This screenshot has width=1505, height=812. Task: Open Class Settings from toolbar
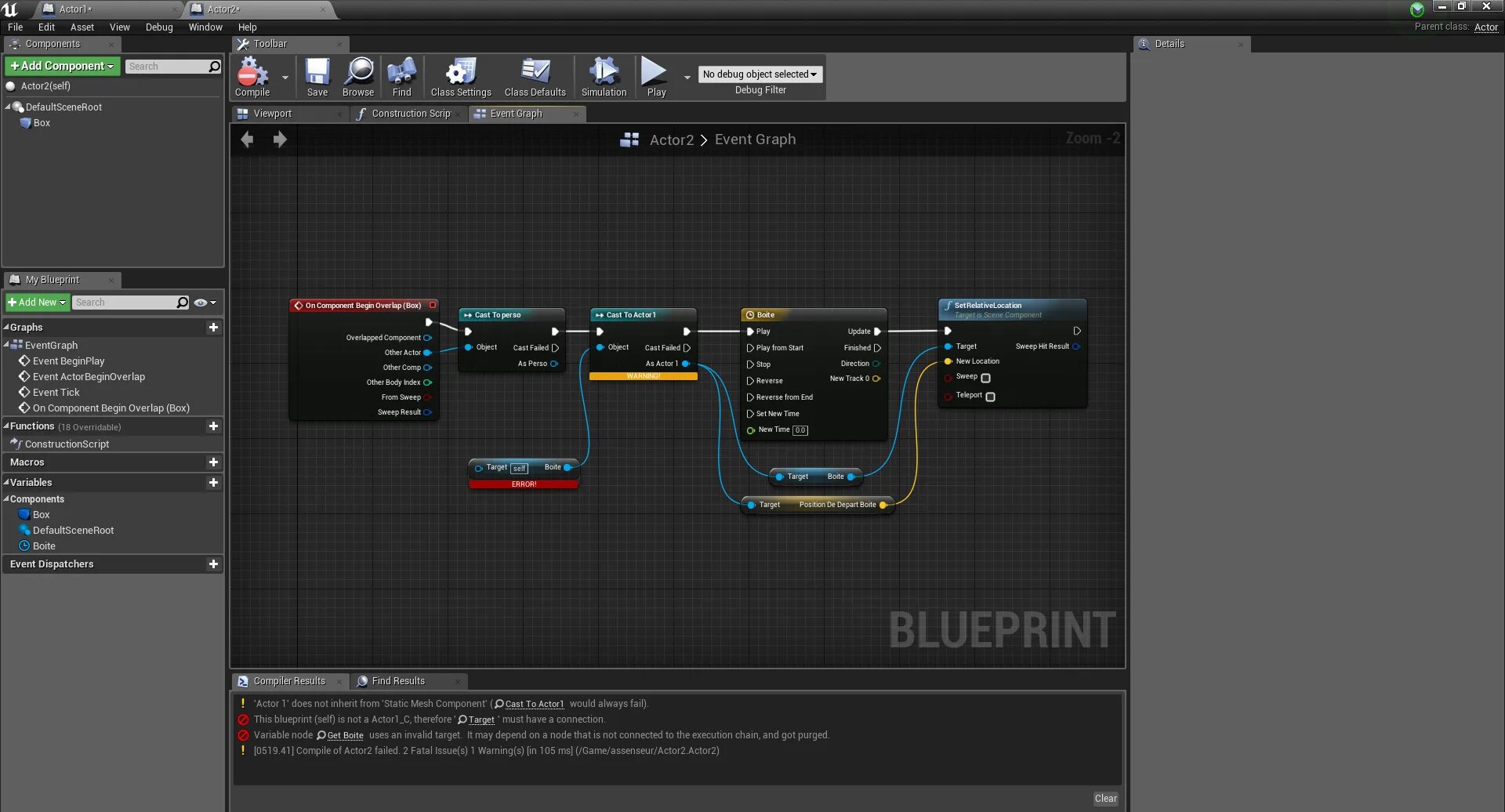pos(461,76)
